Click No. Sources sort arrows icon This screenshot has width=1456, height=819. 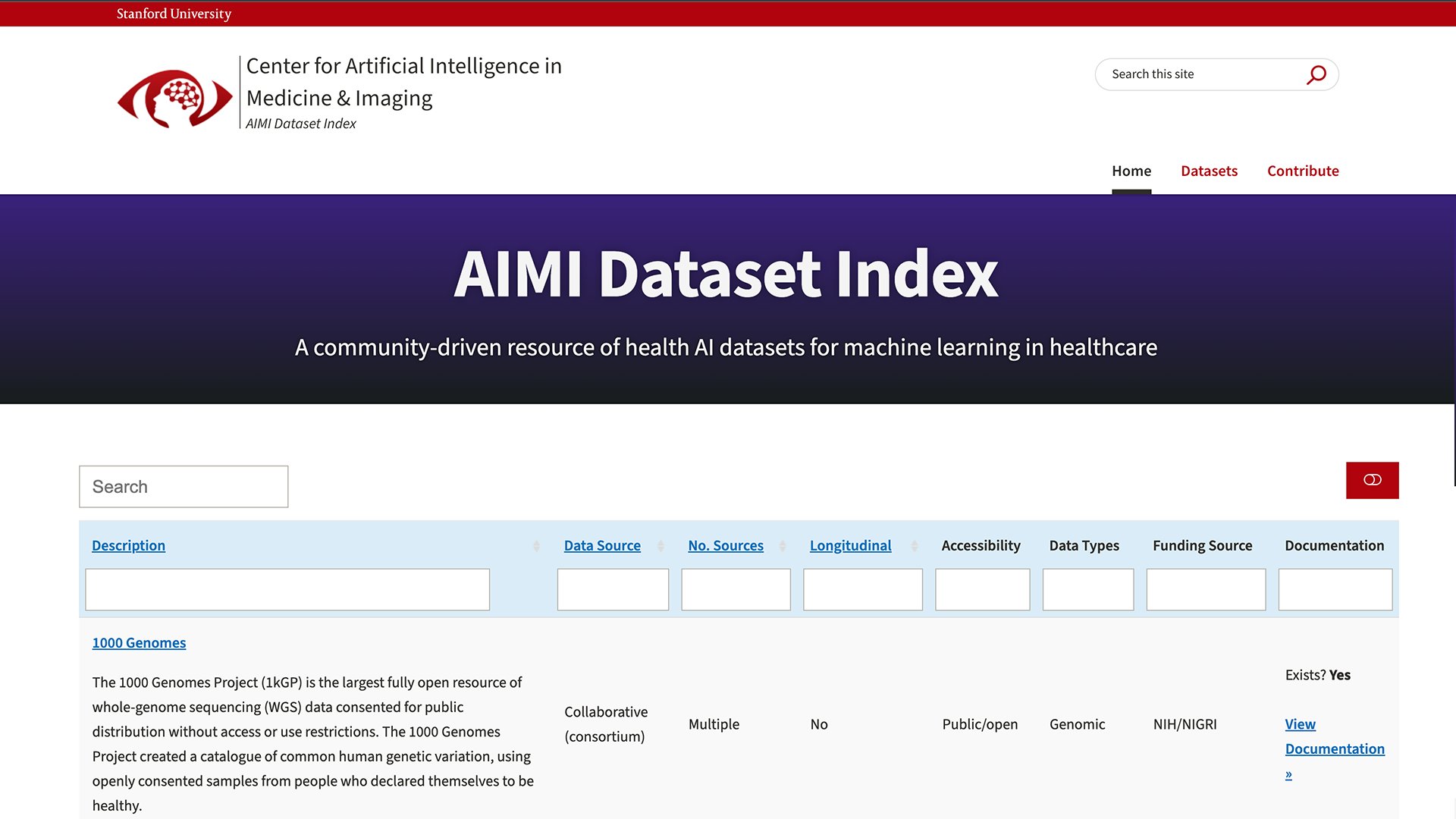(783, 546)
